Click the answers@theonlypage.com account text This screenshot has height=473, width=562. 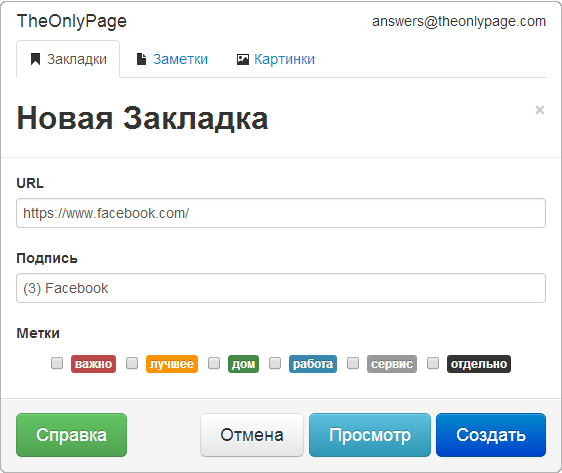click(459, 22)
